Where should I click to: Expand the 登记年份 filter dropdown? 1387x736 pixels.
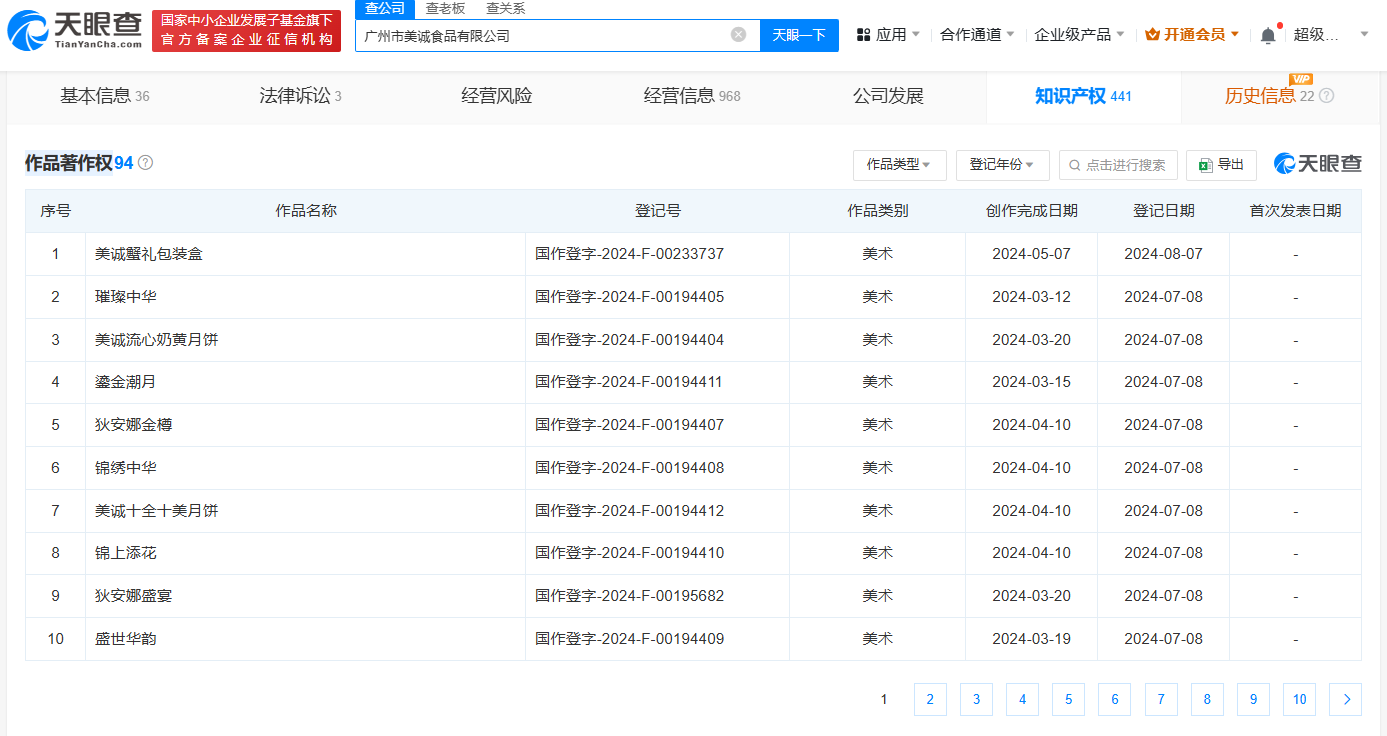pos(1002,165)
